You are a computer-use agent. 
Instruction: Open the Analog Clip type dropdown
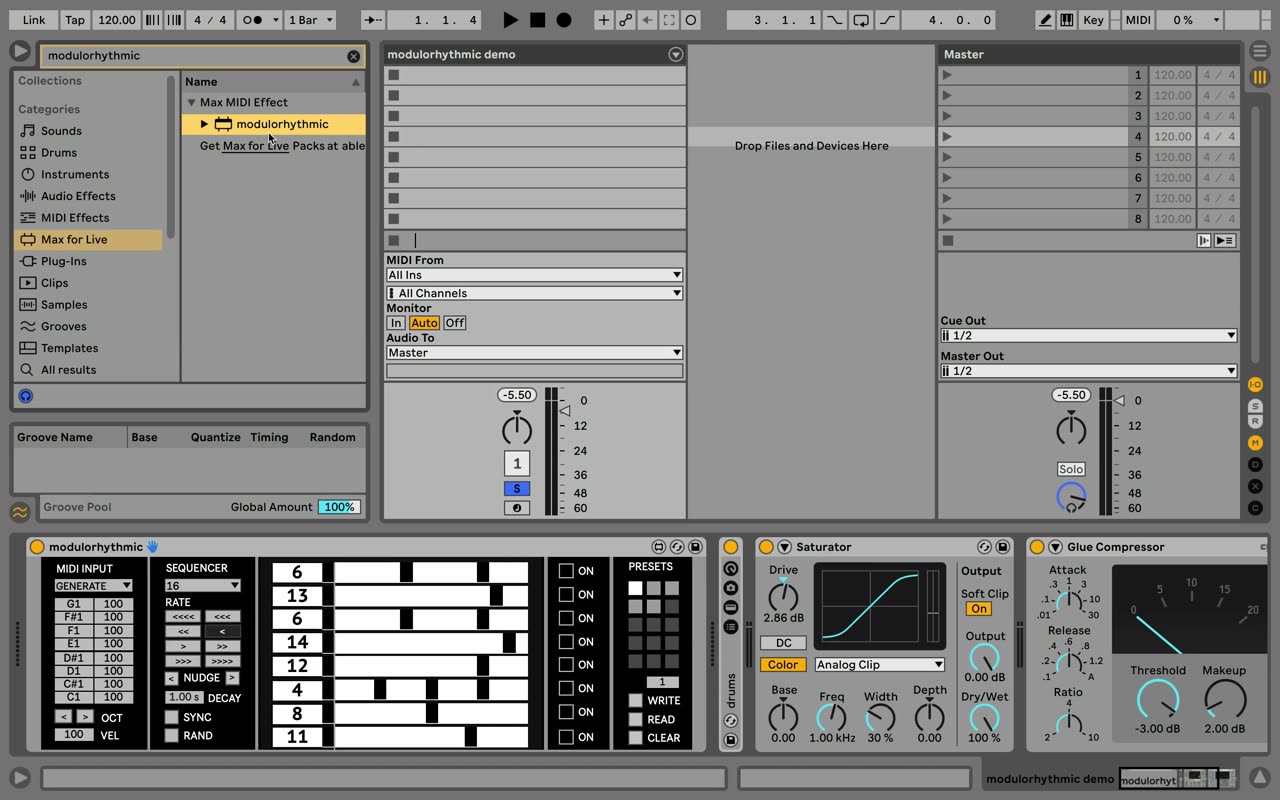pos(880,665)
